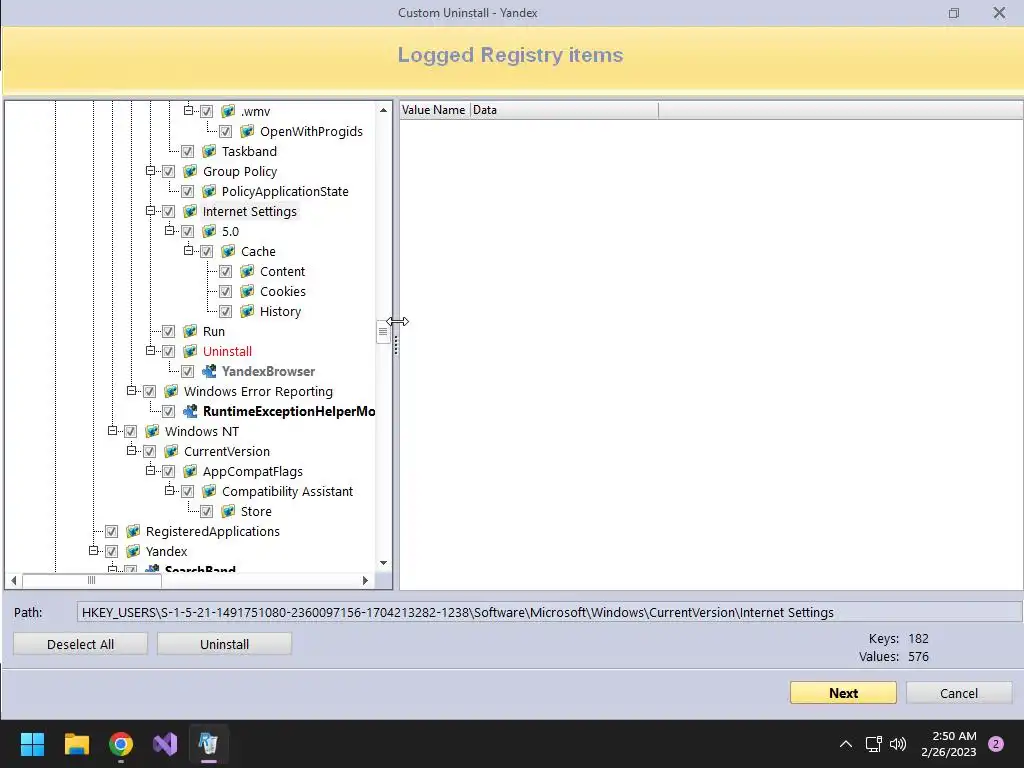The image size is (1024, 768).
Task: Uncheck the YandexBrowser checkbox
Action: point(187,372)
